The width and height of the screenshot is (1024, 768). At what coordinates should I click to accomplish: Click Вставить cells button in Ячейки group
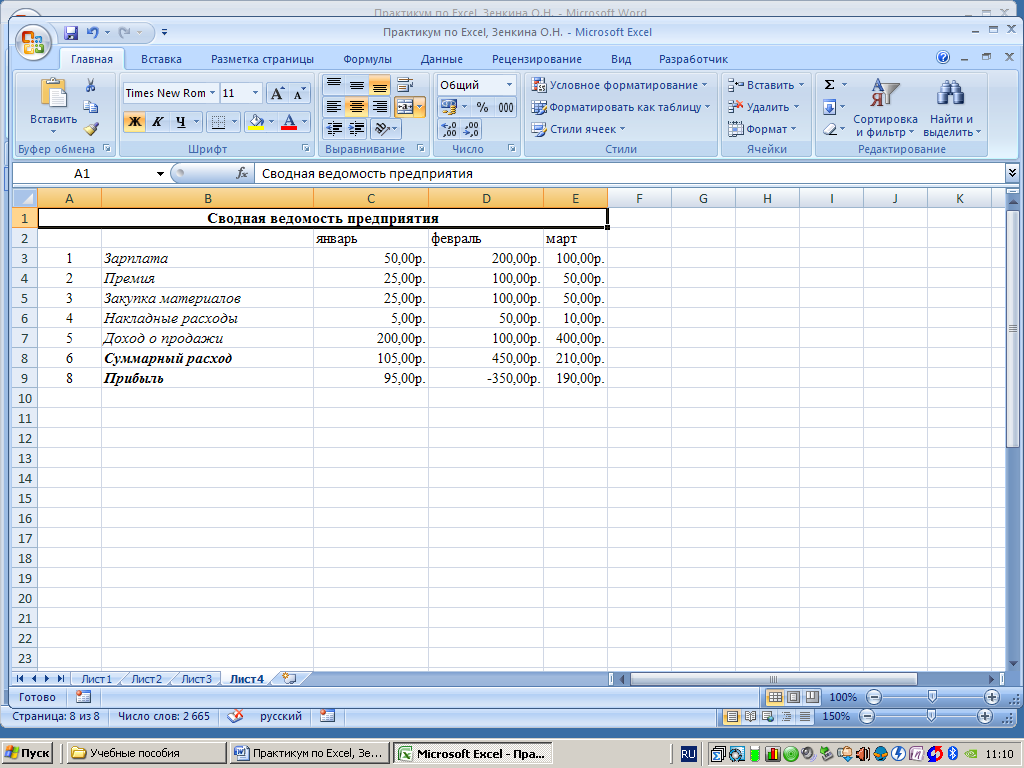coord(766,85)
